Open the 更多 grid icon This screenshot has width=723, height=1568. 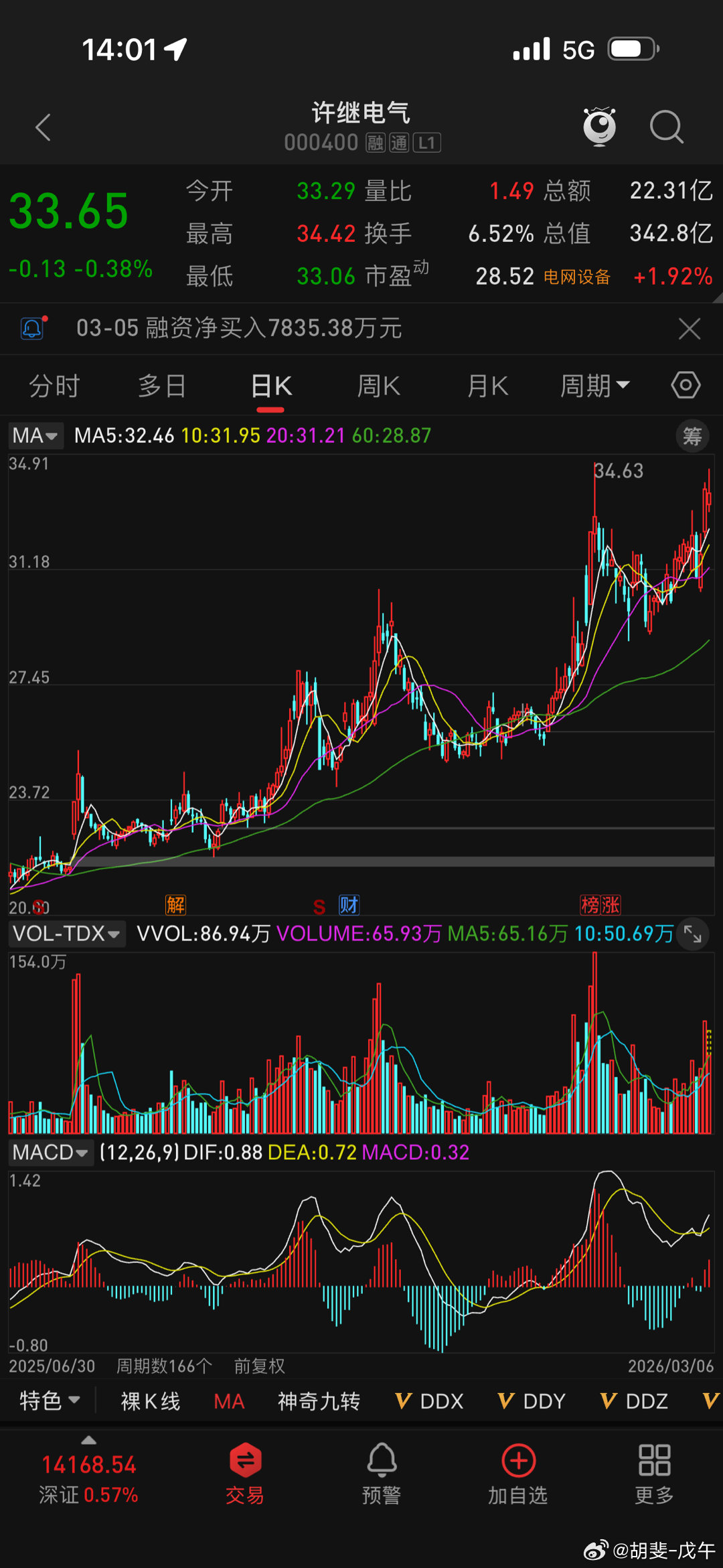click(654, 1474)
